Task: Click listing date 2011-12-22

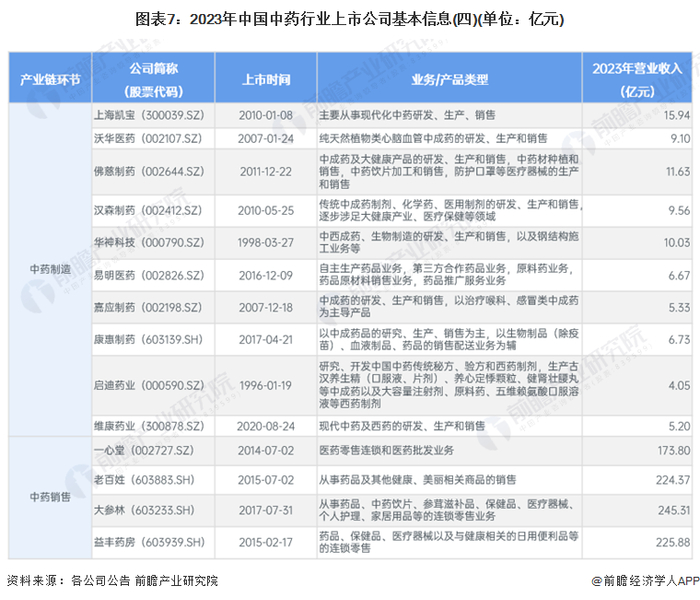Action: coord(266,172)
